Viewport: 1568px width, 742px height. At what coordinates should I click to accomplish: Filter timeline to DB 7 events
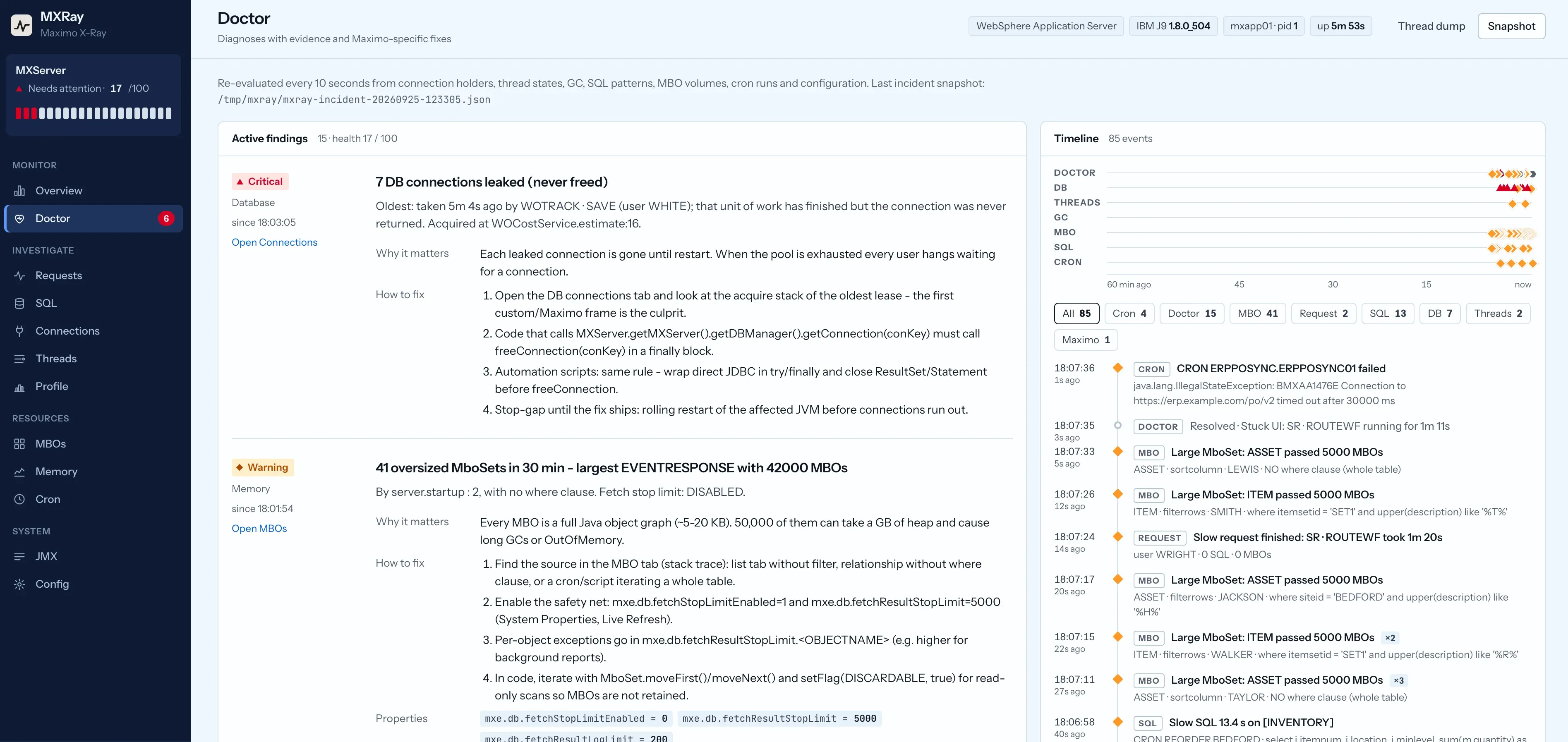point(1440,314)
